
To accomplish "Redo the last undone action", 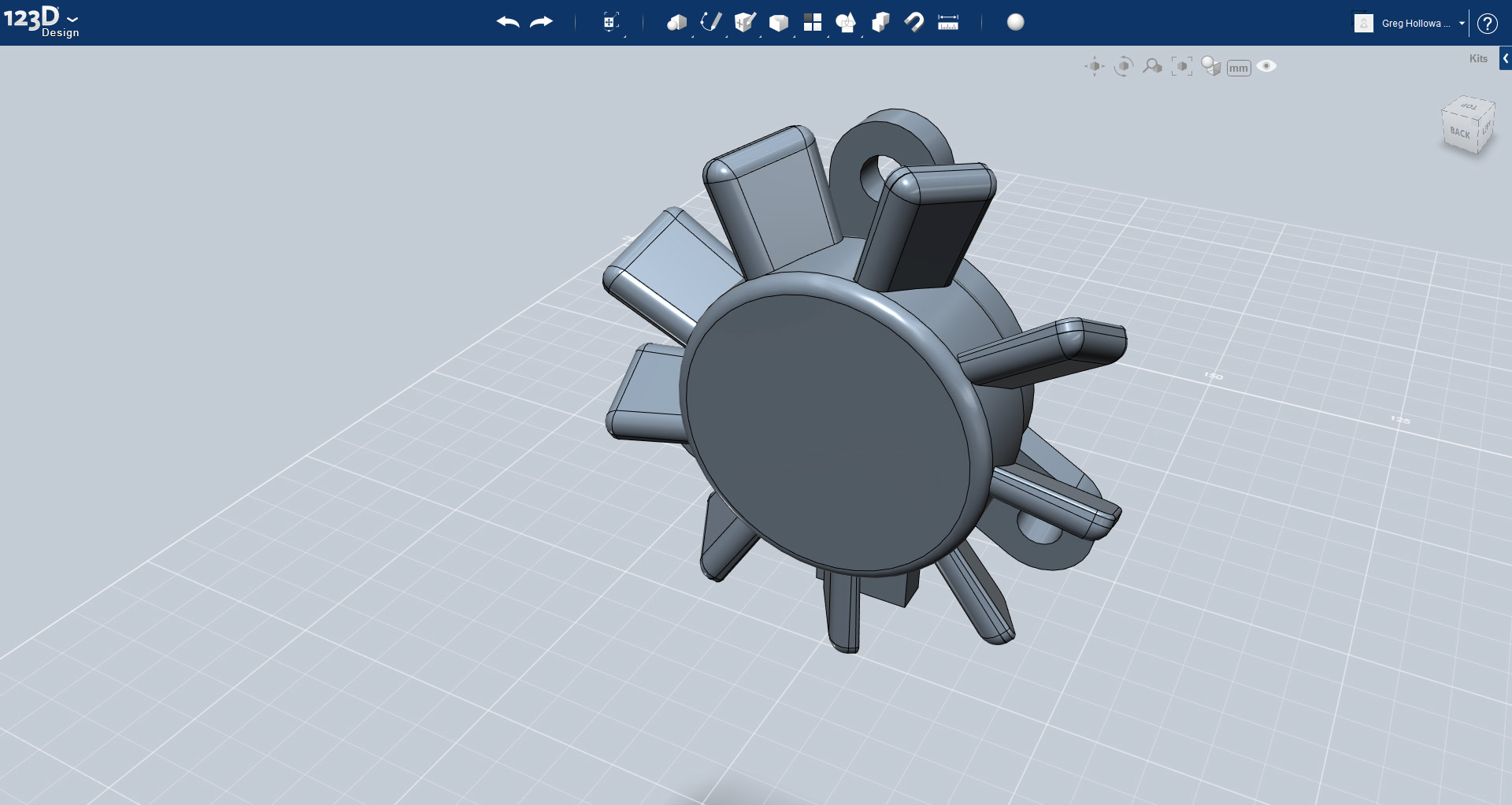I will click(542, 22).
